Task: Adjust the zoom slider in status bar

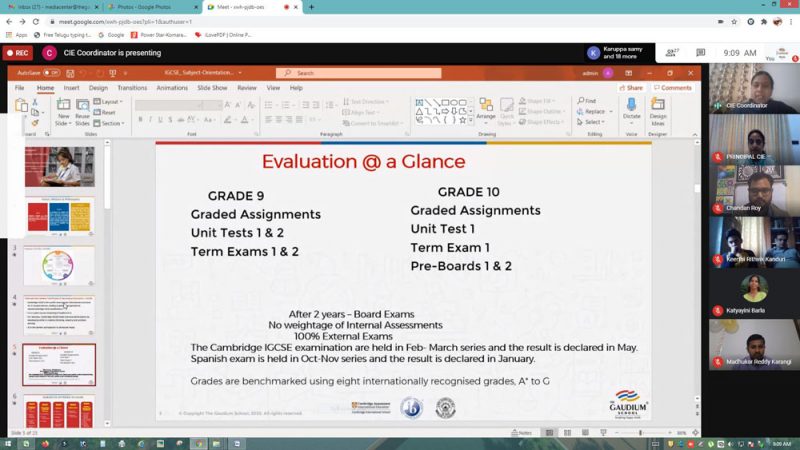Action: 642,433
